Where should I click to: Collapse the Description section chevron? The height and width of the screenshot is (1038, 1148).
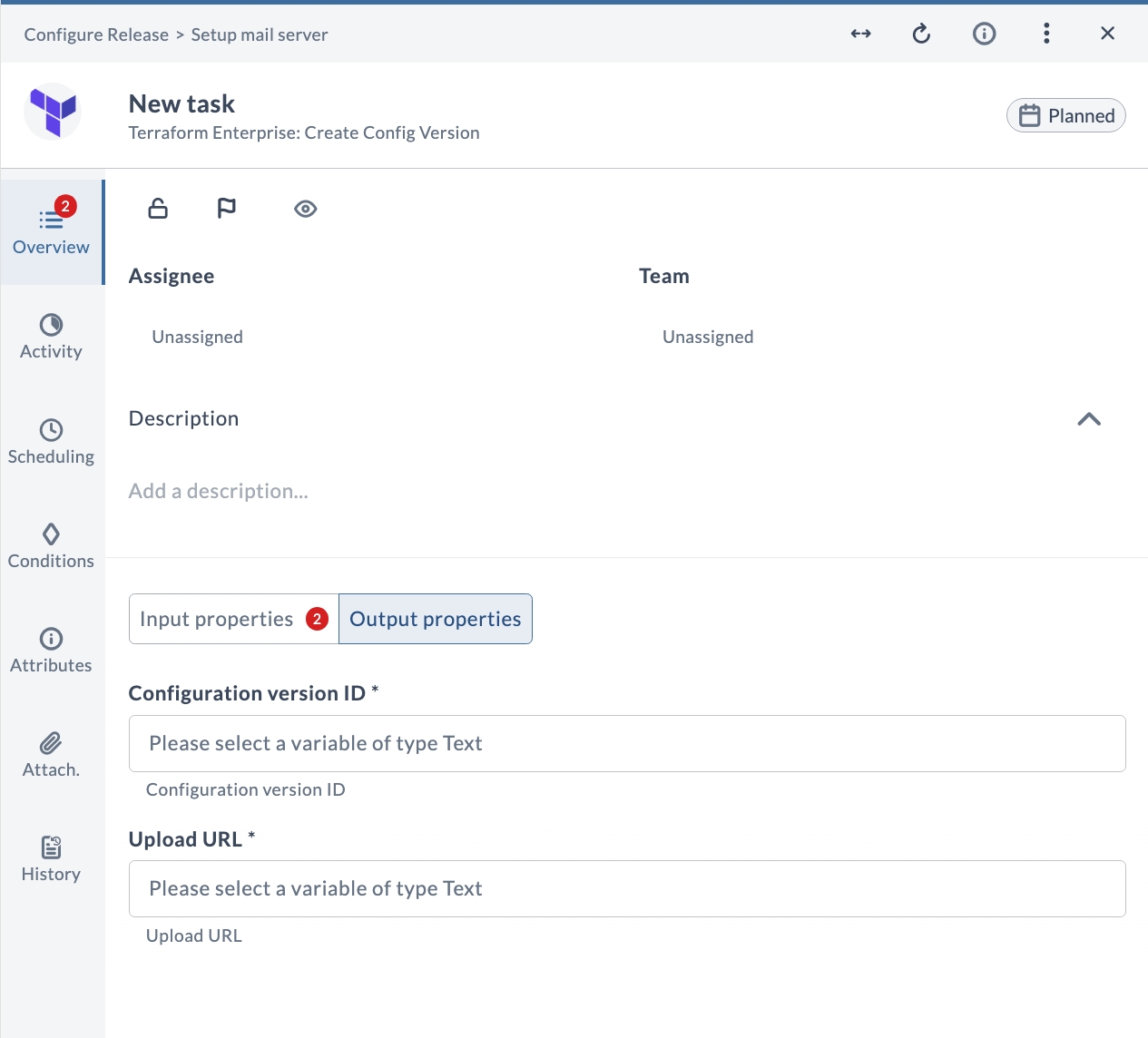tap(1089, 419)
